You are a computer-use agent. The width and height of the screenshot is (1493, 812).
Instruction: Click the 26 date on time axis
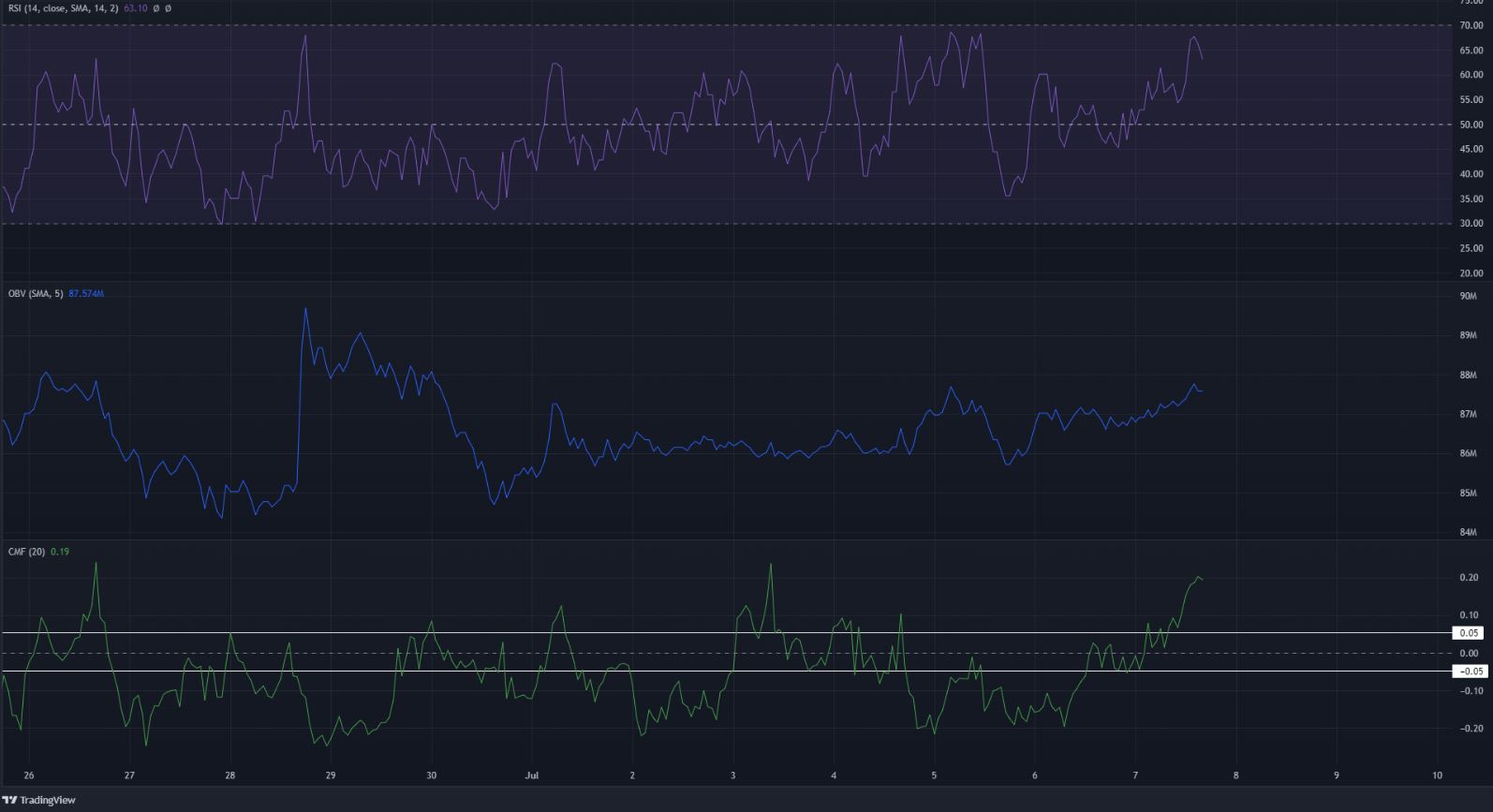(29, 775)
